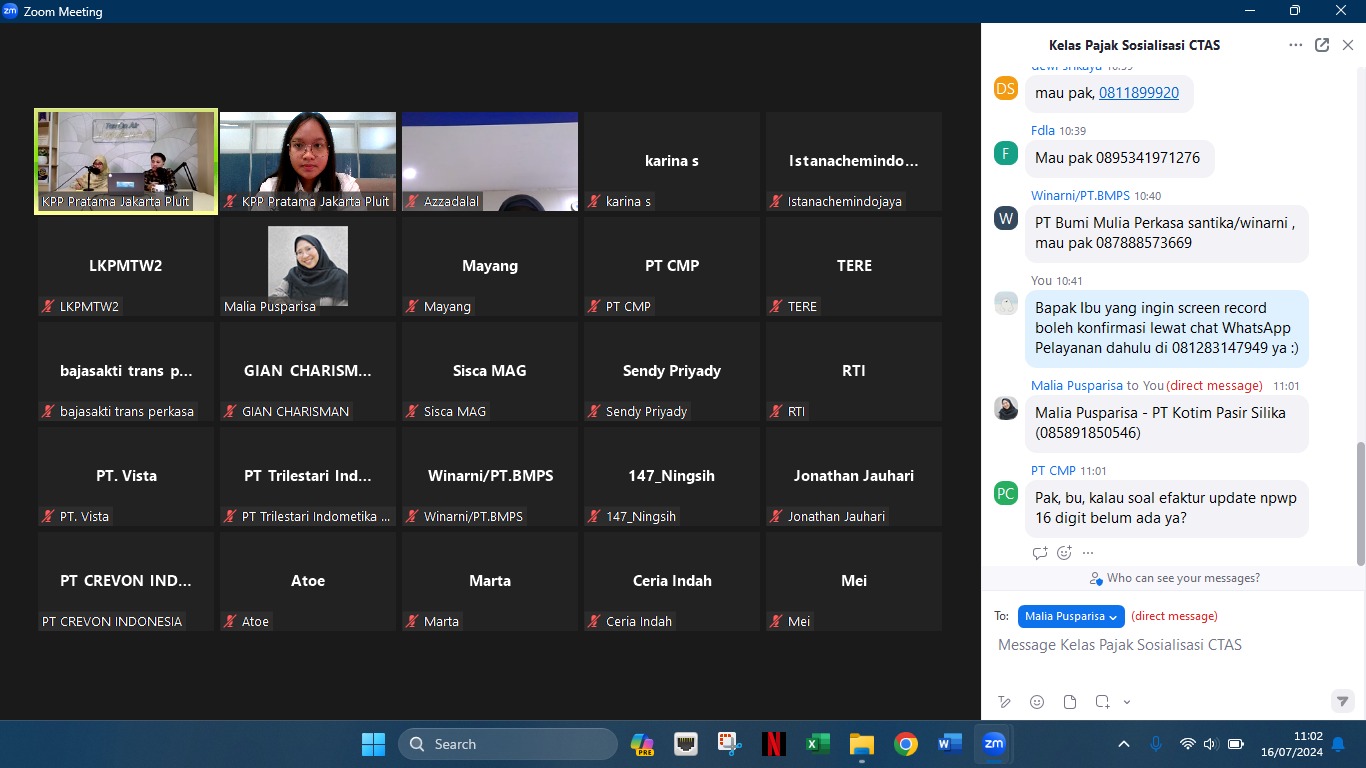Image resolution: width=1366 pixels, height=768 pixels.
Task: Add reaction to the PT CMP message
Action: [x=1064, y=553]
